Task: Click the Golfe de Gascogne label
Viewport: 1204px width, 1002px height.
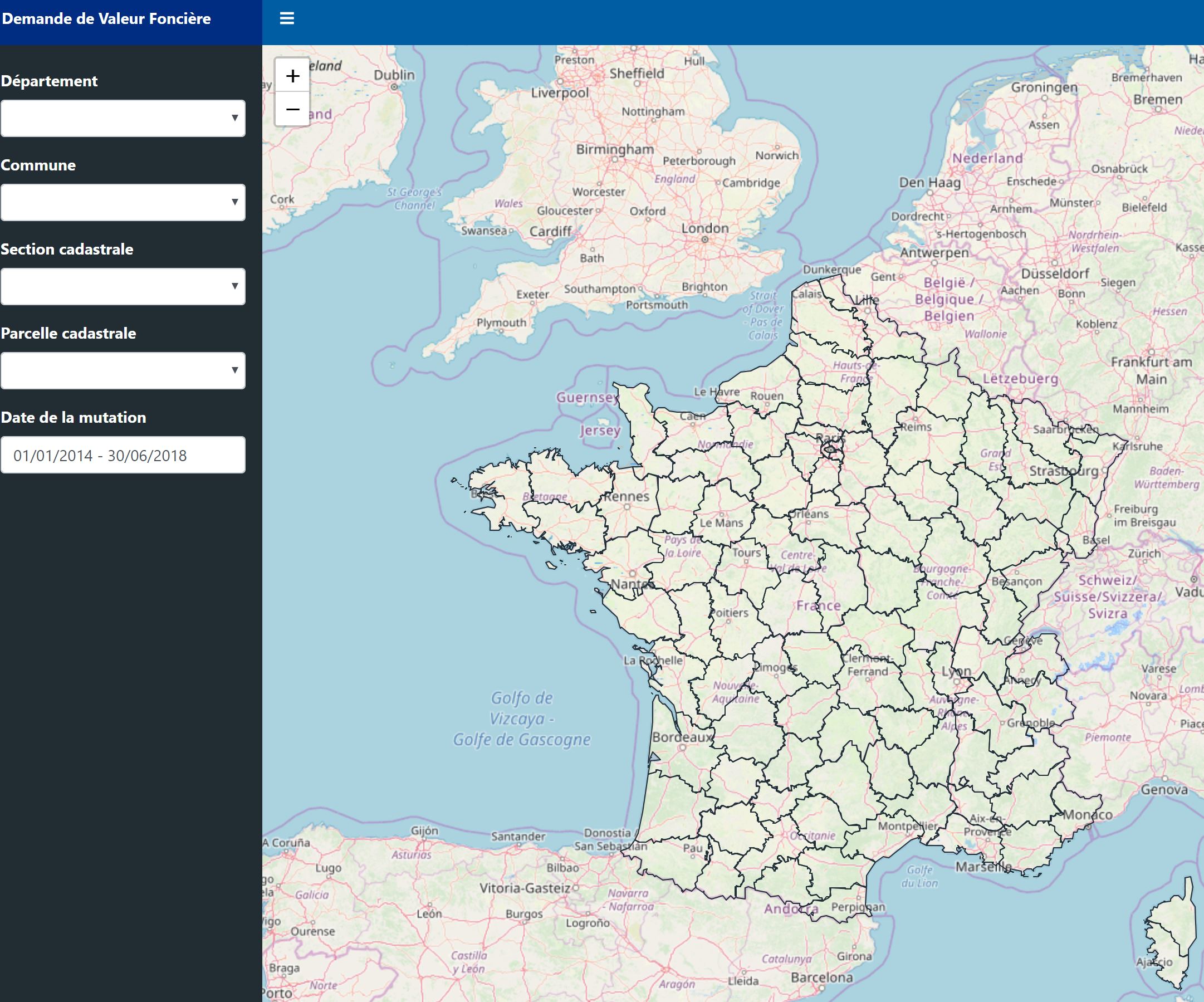Action: click(x=522, y=739)
